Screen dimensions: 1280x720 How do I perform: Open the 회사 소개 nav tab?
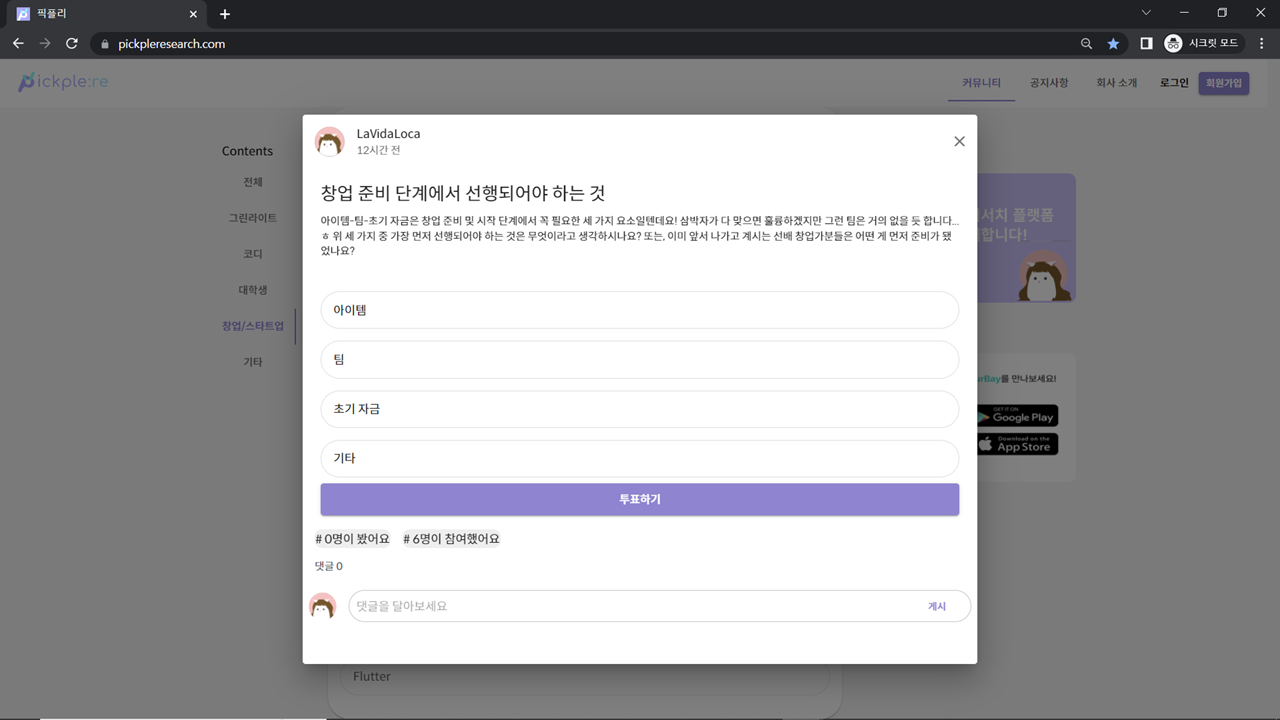[1116, 83]
